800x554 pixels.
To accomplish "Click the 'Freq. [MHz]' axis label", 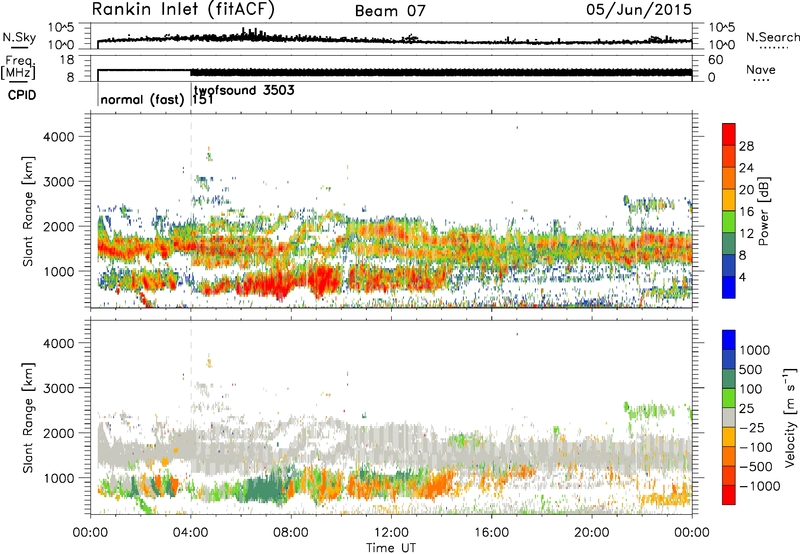I will click(x=19, y=68).
